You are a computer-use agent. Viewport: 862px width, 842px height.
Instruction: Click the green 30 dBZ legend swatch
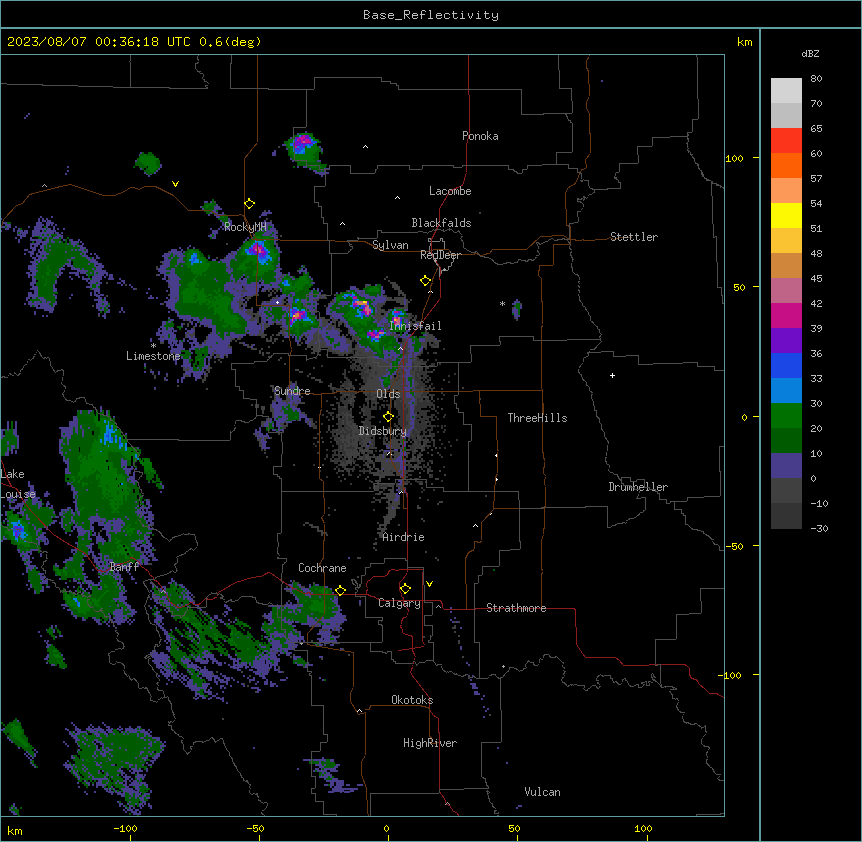pos(786,416)
